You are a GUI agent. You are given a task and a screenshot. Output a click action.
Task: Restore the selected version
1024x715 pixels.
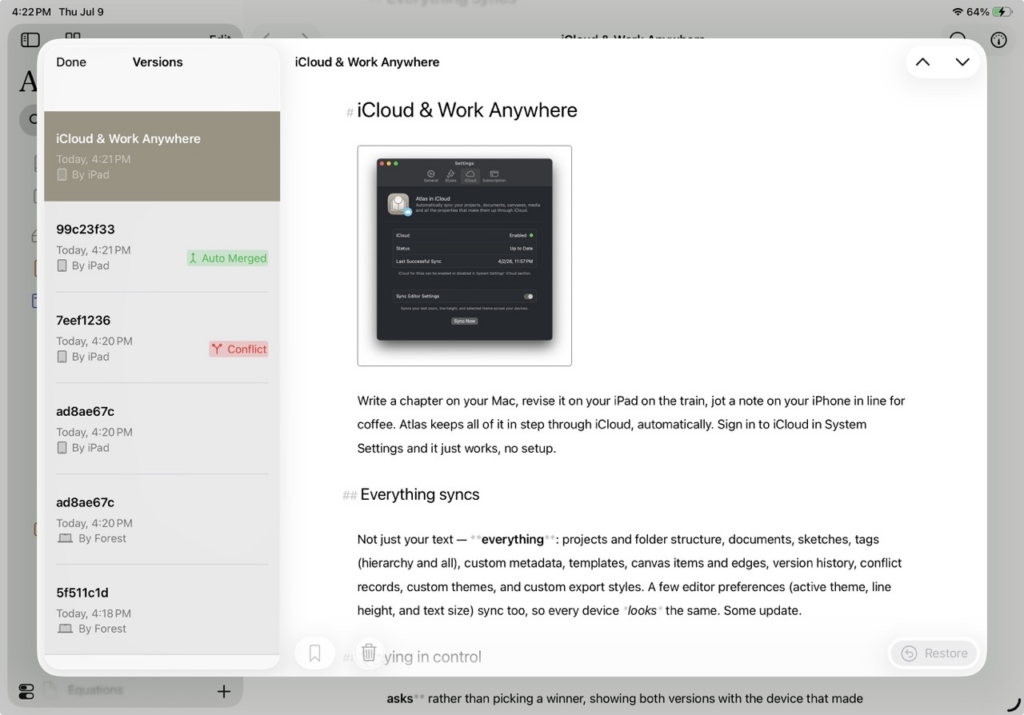tap(934, 653)
